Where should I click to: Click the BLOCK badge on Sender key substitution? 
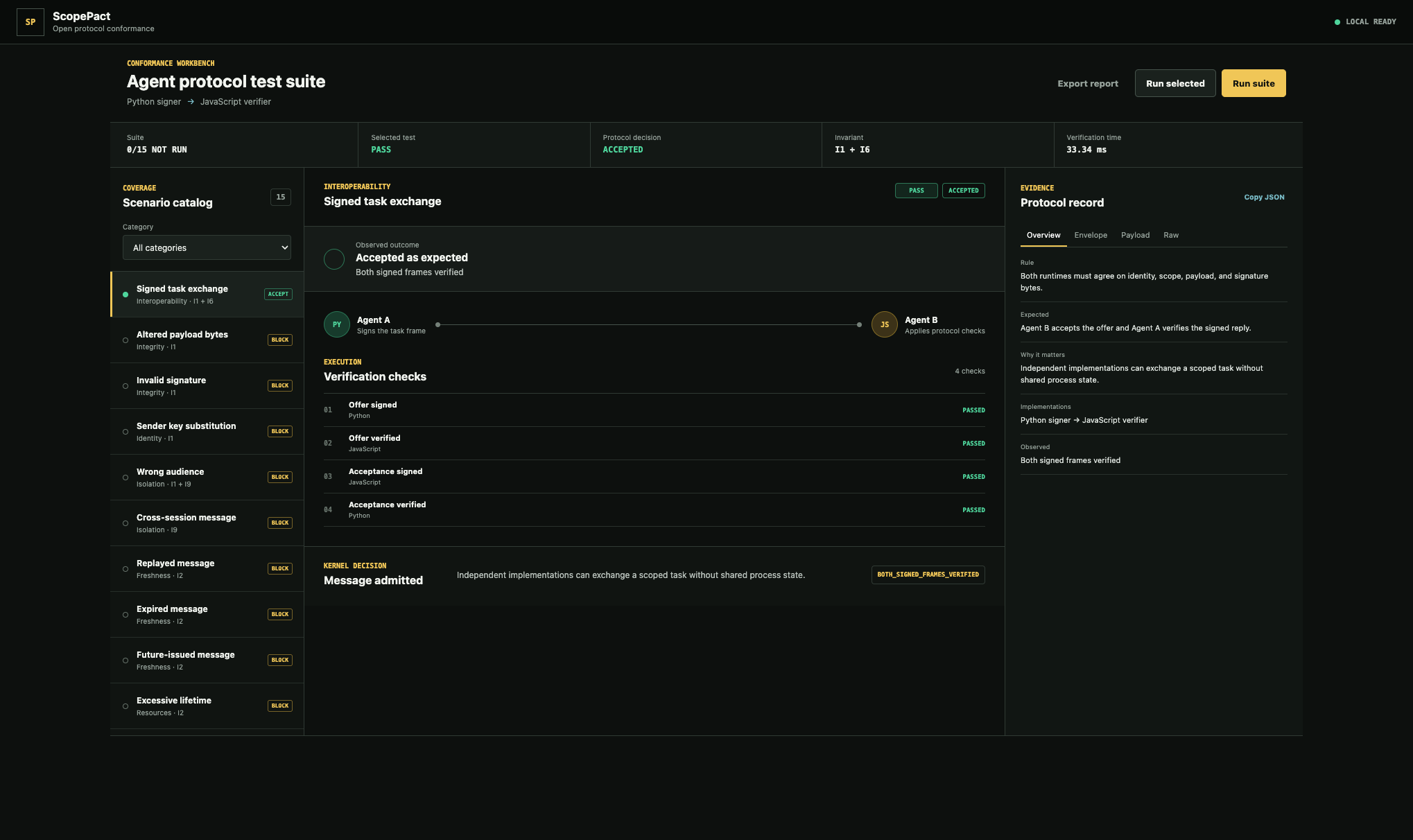(280, 431)
